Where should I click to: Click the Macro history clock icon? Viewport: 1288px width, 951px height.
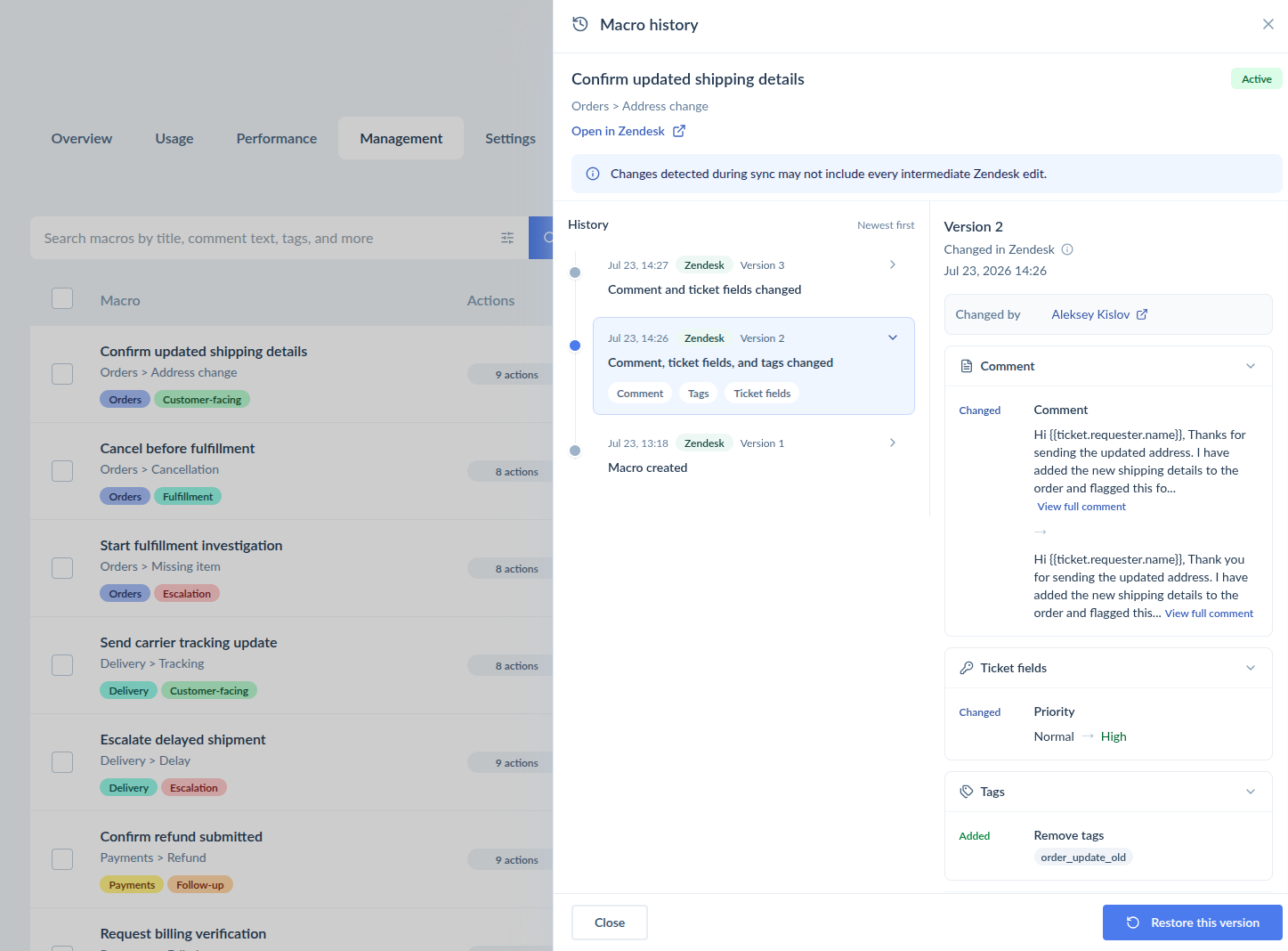(x=580, y=24)
